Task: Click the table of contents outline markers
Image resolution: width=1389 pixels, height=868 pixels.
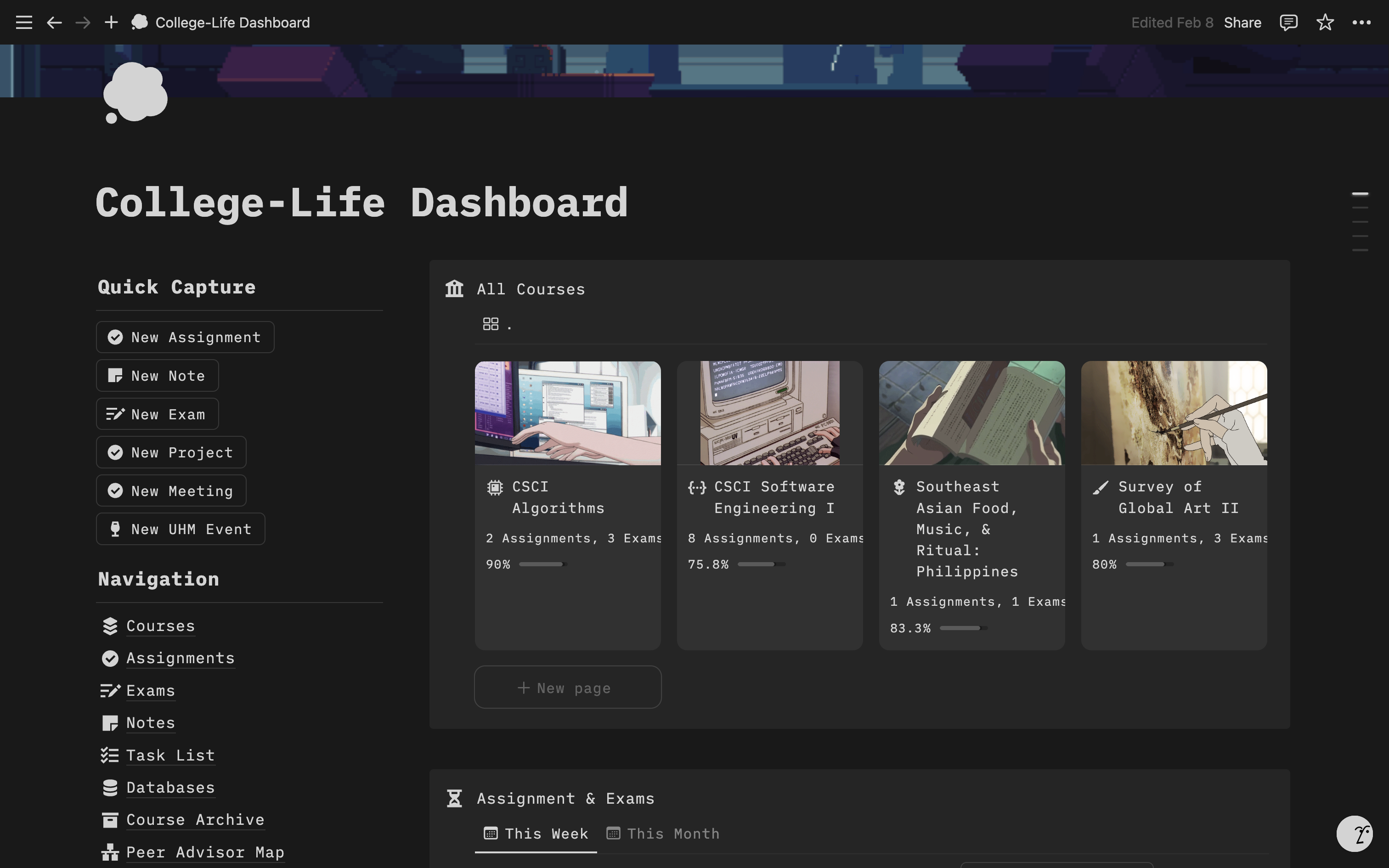Action: tap(1360, 221)
